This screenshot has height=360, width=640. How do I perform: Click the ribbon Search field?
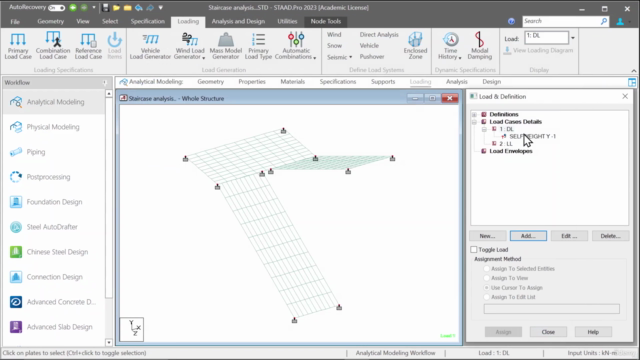pyautogui.click(x=565, y=21)
